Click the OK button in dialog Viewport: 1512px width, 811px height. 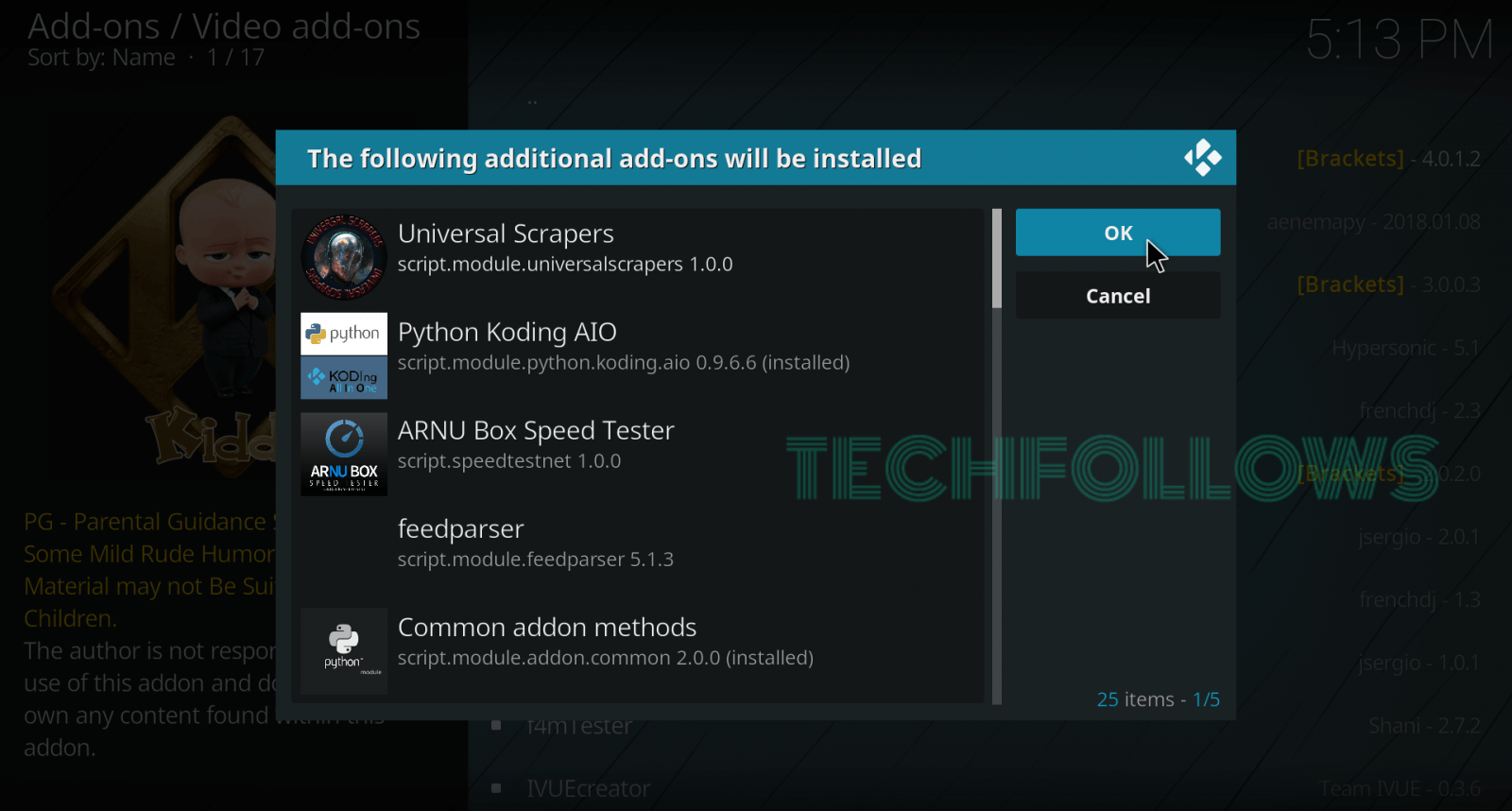click(x=1118, y=233)
